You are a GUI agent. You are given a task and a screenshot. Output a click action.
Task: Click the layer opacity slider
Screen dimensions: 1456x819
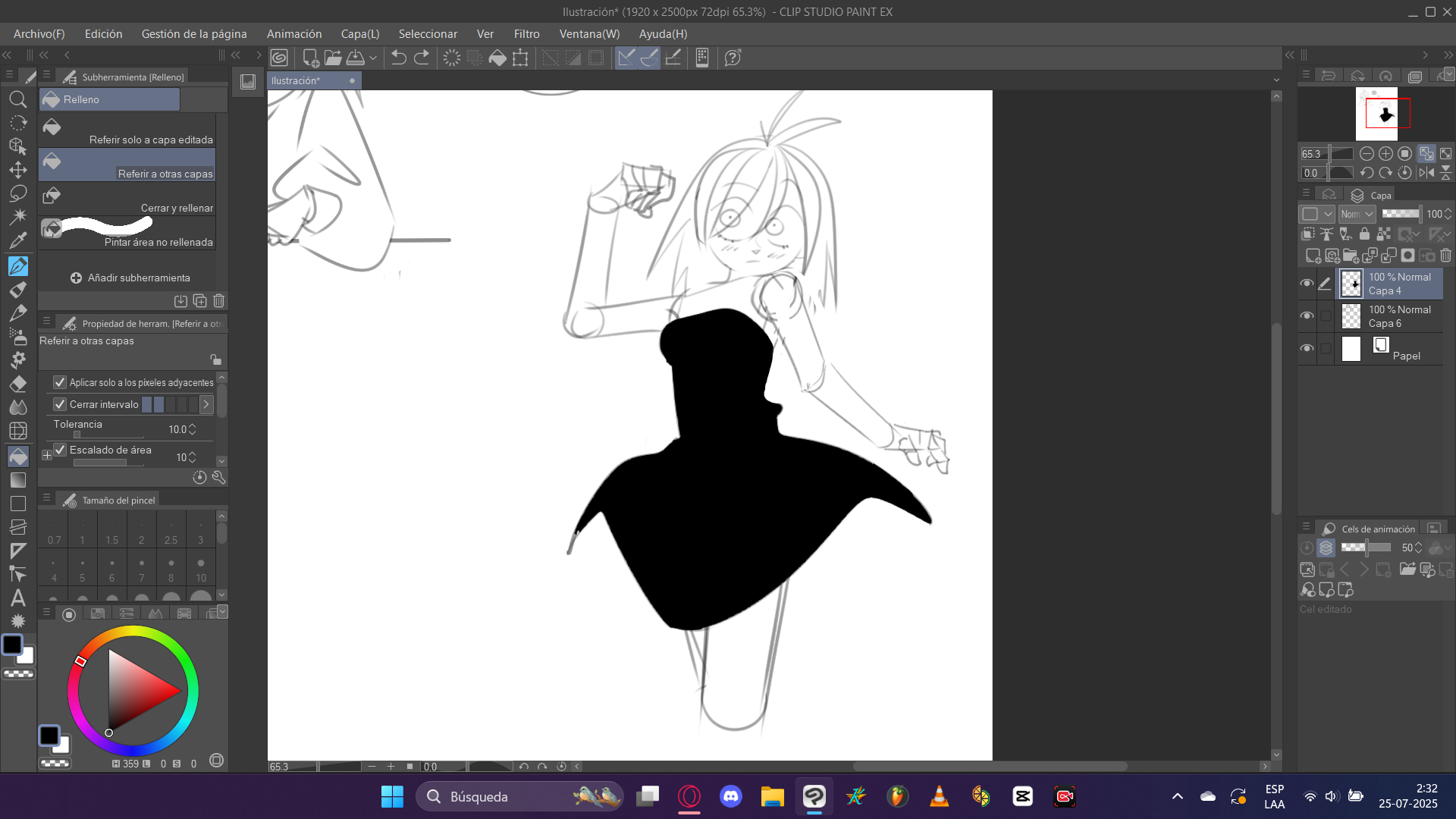click(1401, 214)
